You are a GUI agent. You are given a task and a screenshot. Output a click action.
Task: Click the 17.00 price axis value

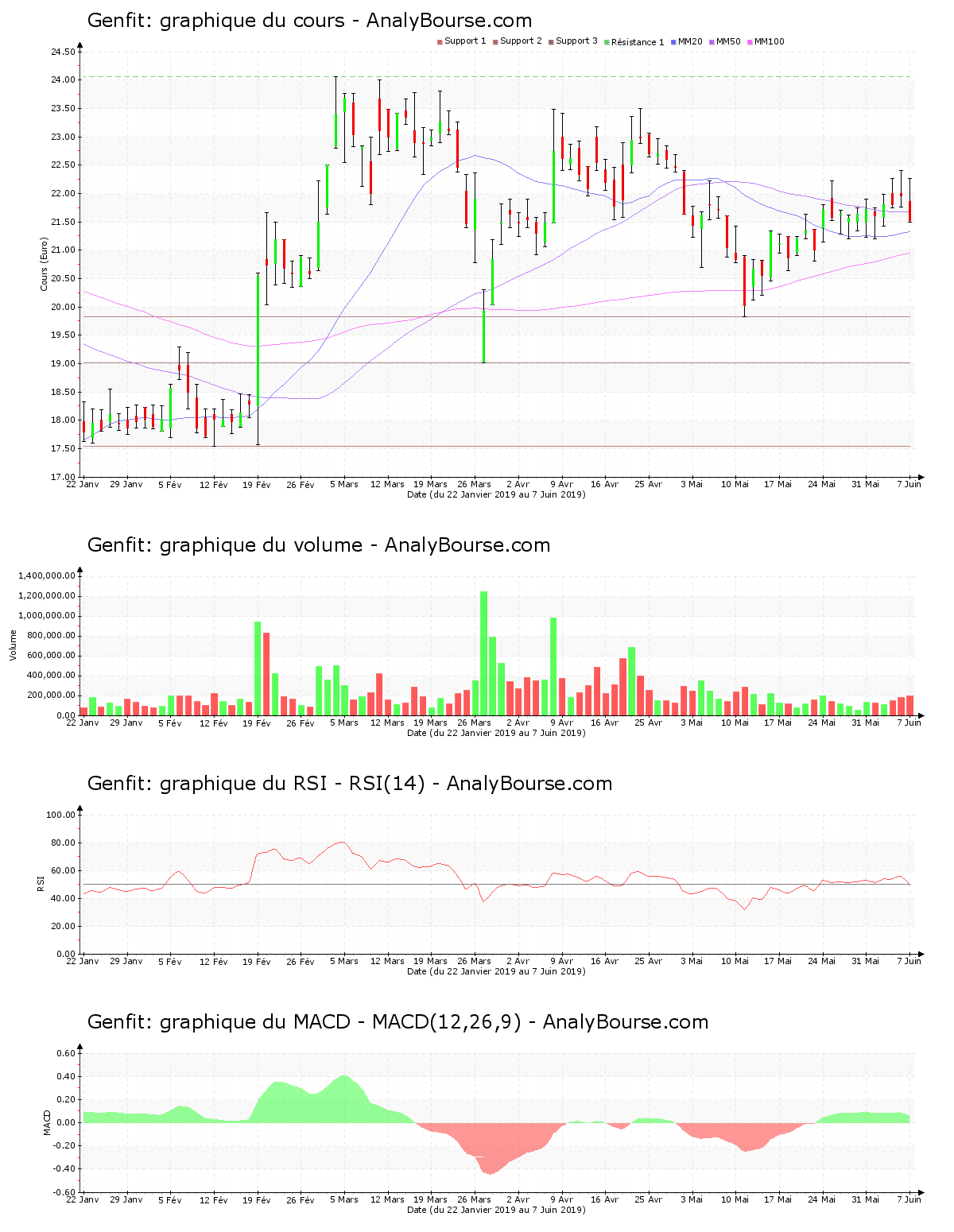(x=63, y=477)
